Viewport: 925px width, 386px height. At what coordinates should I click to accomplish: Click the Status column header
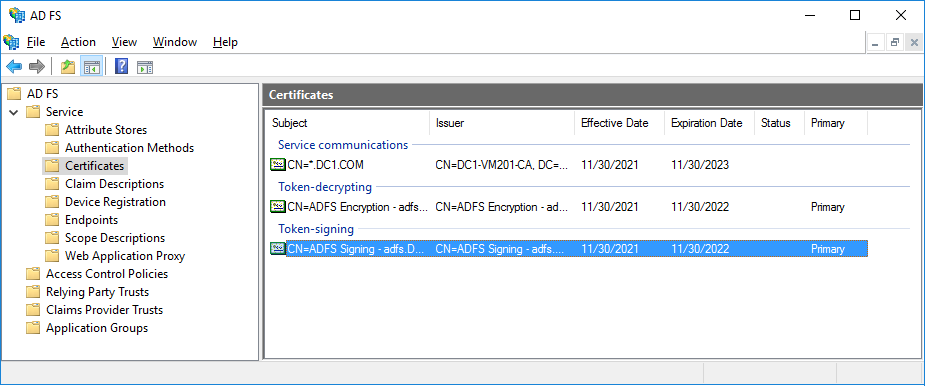[x=779, y=123]
